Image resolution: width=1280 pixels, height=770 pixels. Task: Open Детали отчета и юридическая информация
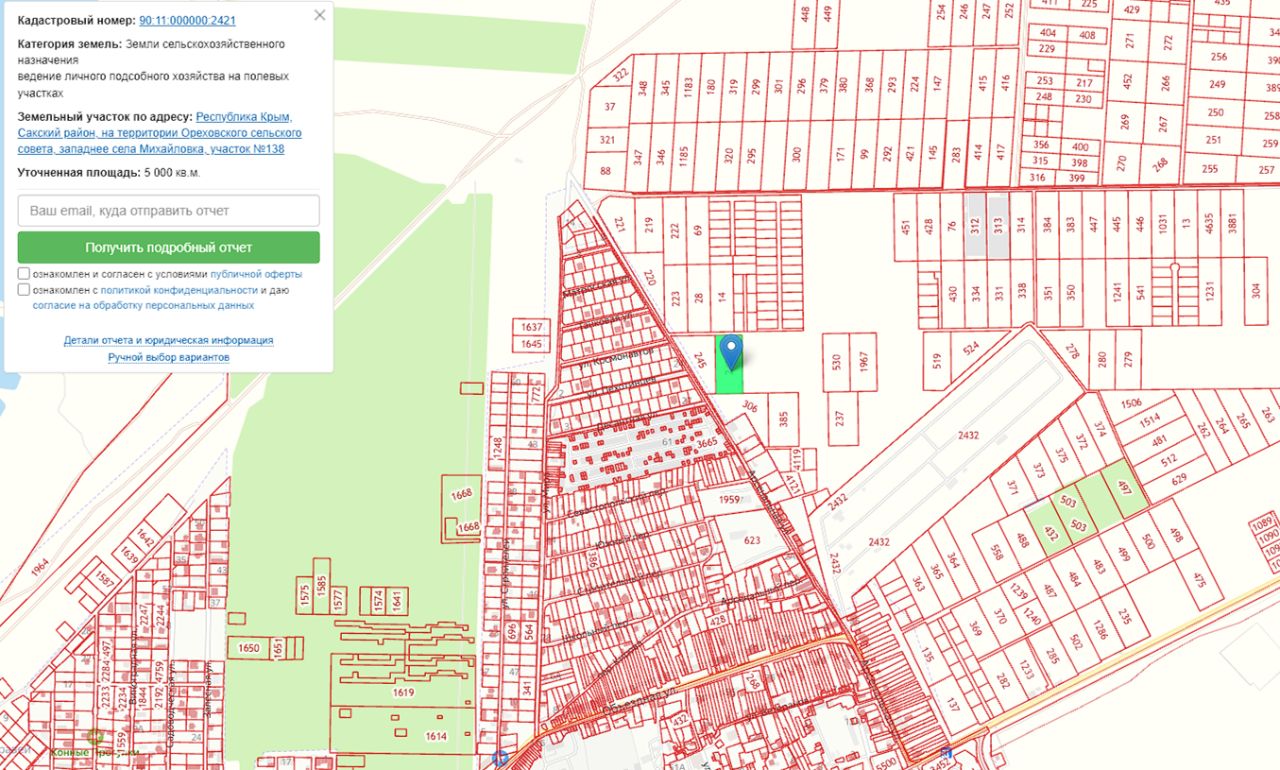coord(168,340)
